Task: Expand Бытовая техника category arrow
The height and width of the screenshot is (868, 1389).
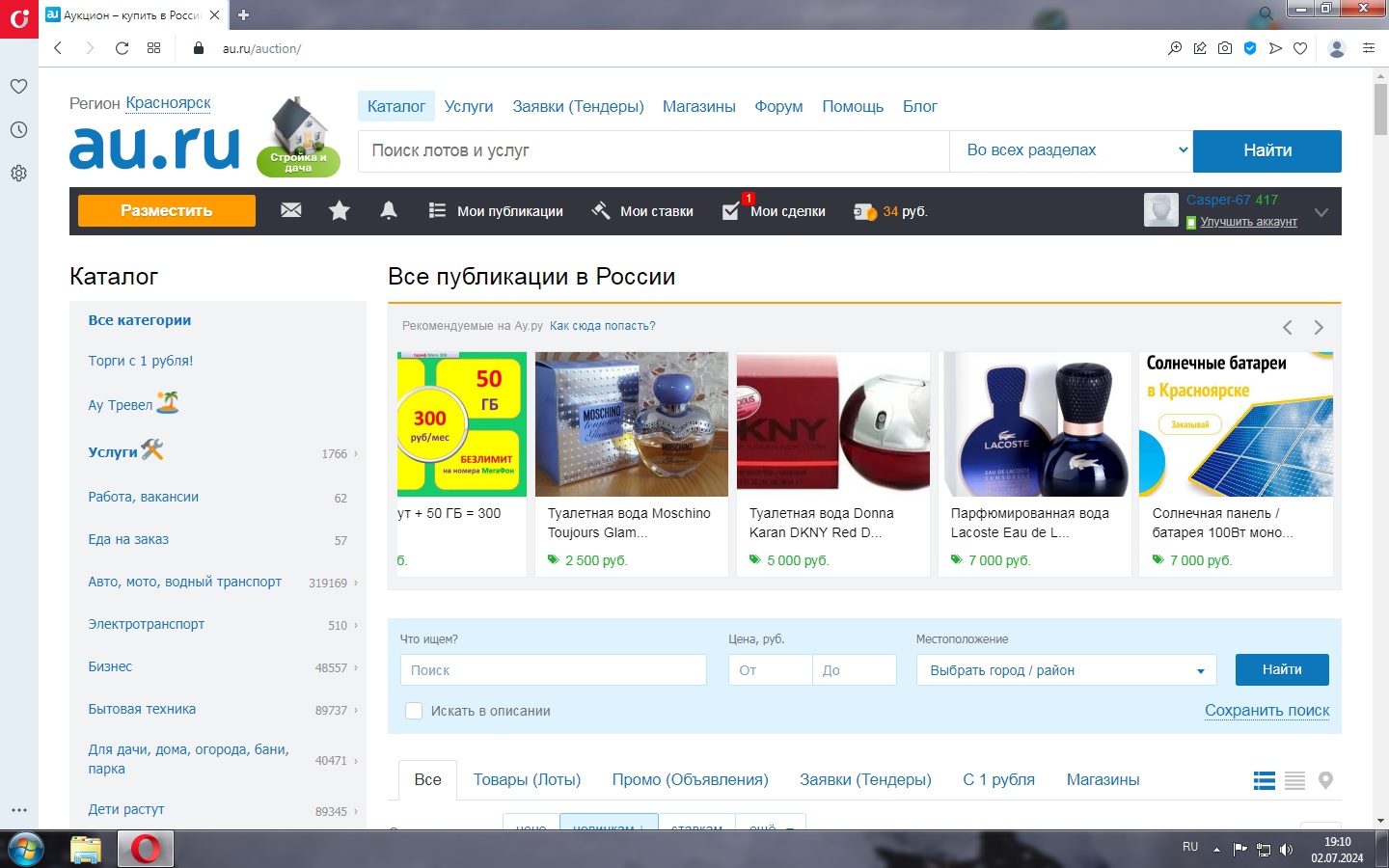Action: pyautogui.click(x=355, y=710)
